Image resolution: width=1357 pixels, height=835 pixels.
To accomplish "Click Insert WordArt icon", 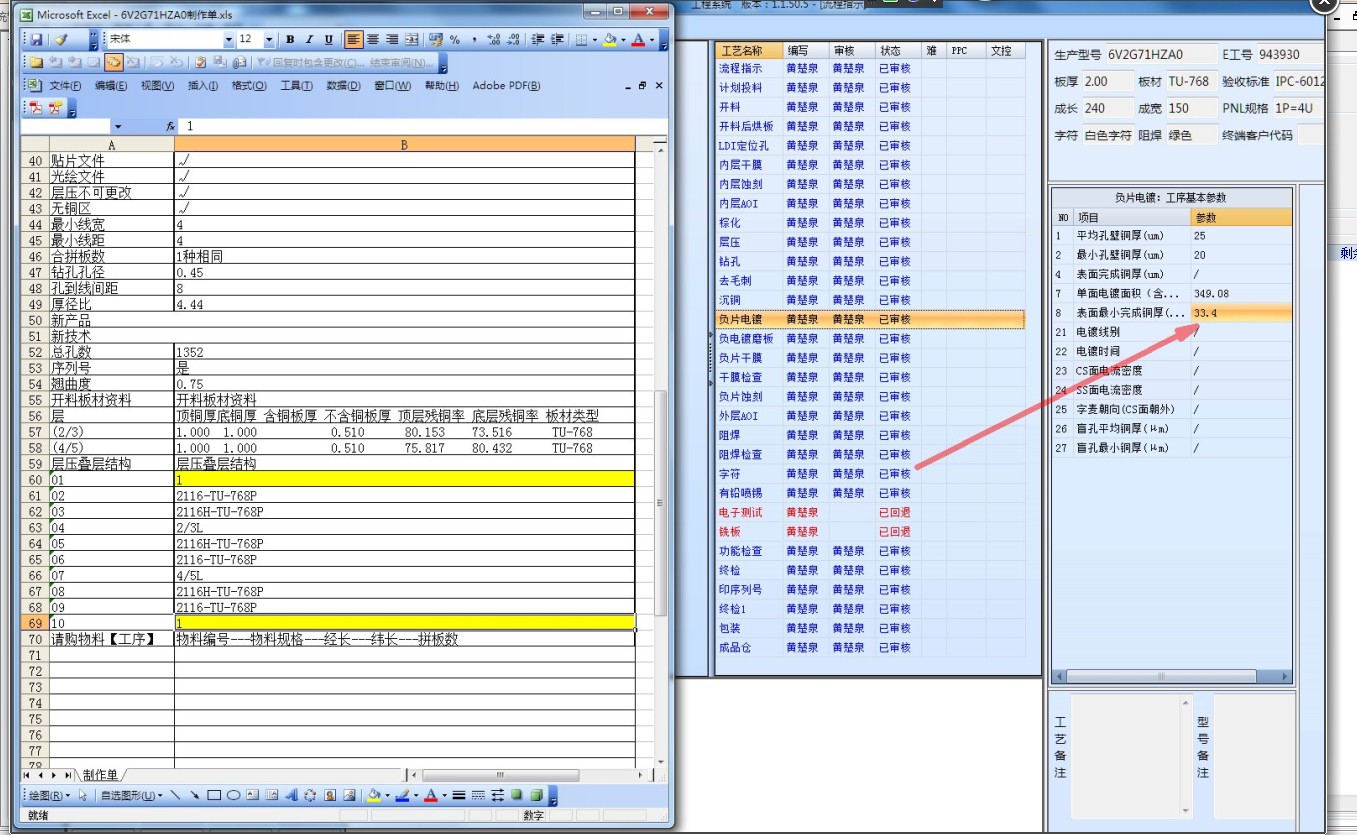I will (x=291, y=795).
